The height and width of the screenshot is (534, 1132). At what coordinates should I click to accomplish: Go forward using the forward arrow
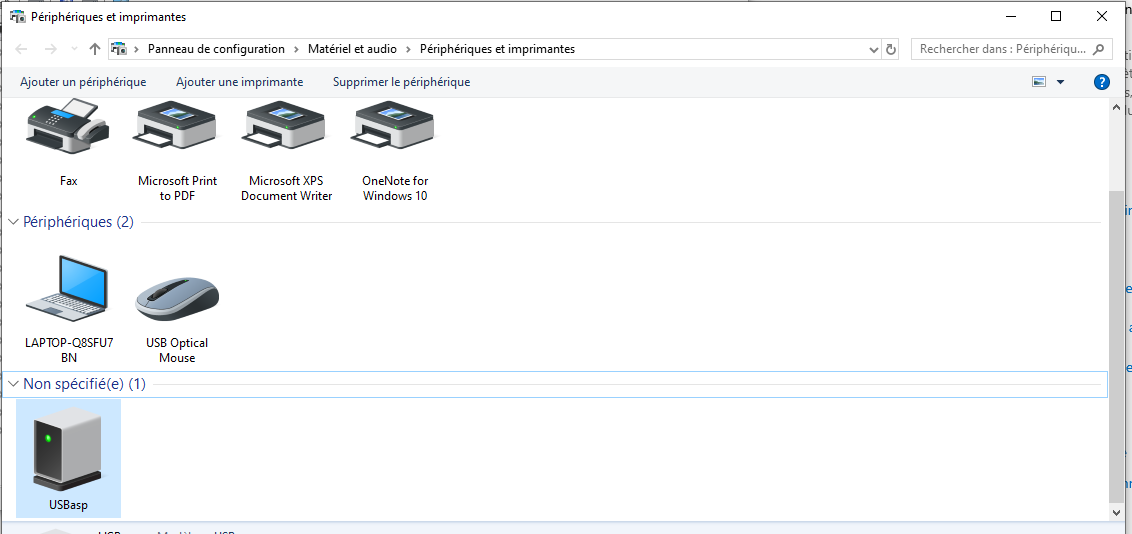tap(51, 49)
